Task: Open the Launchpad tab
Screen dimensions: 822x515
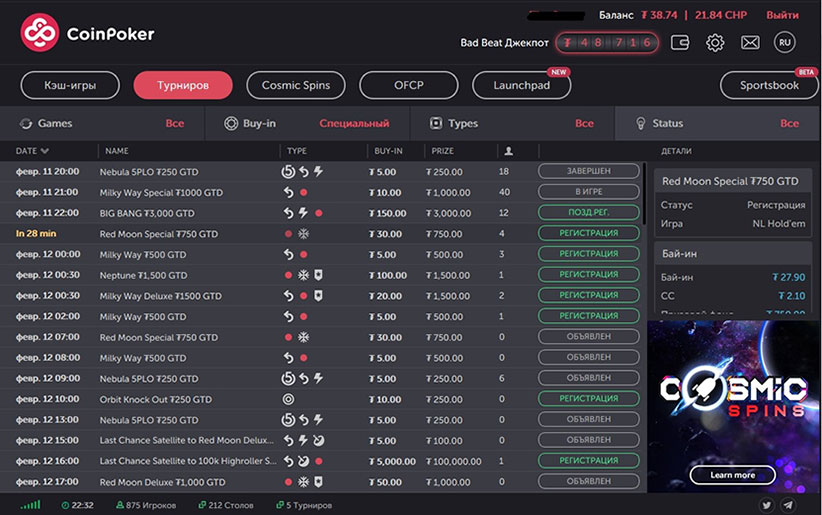Action: (x=522, y=85)
